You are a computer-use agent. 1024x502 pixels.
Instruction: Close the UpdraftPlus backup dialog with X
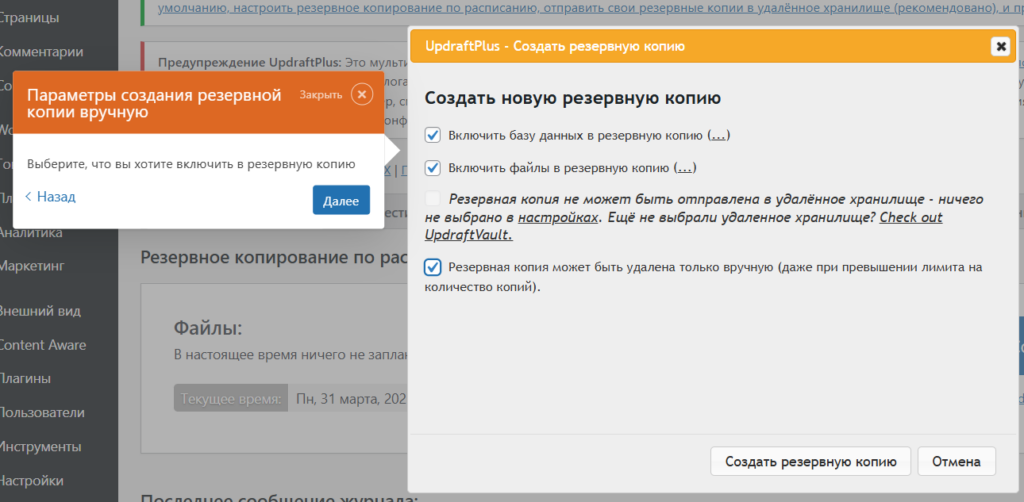[1000, 47]
